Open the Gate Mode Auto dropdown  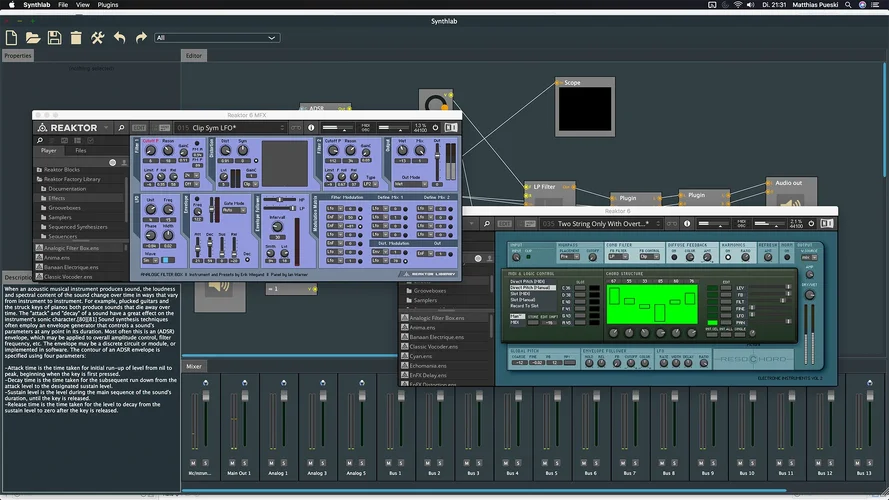pyautogui.click(x=234, y=210)
